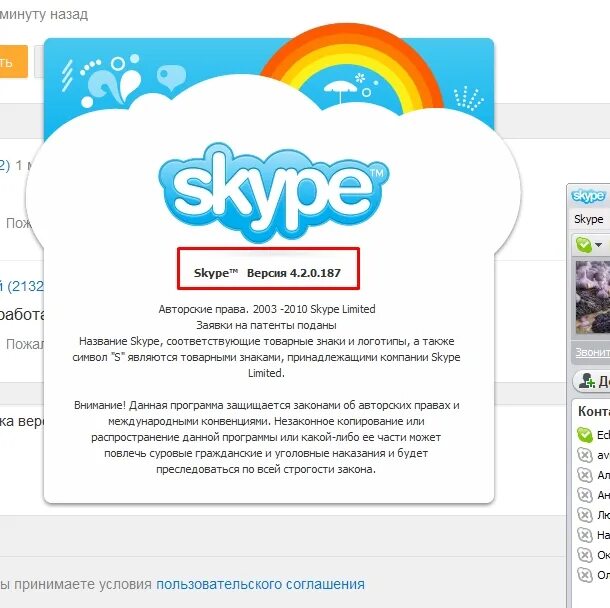Select the contact entry starting with 'Ол'

(x=593, y=575)
